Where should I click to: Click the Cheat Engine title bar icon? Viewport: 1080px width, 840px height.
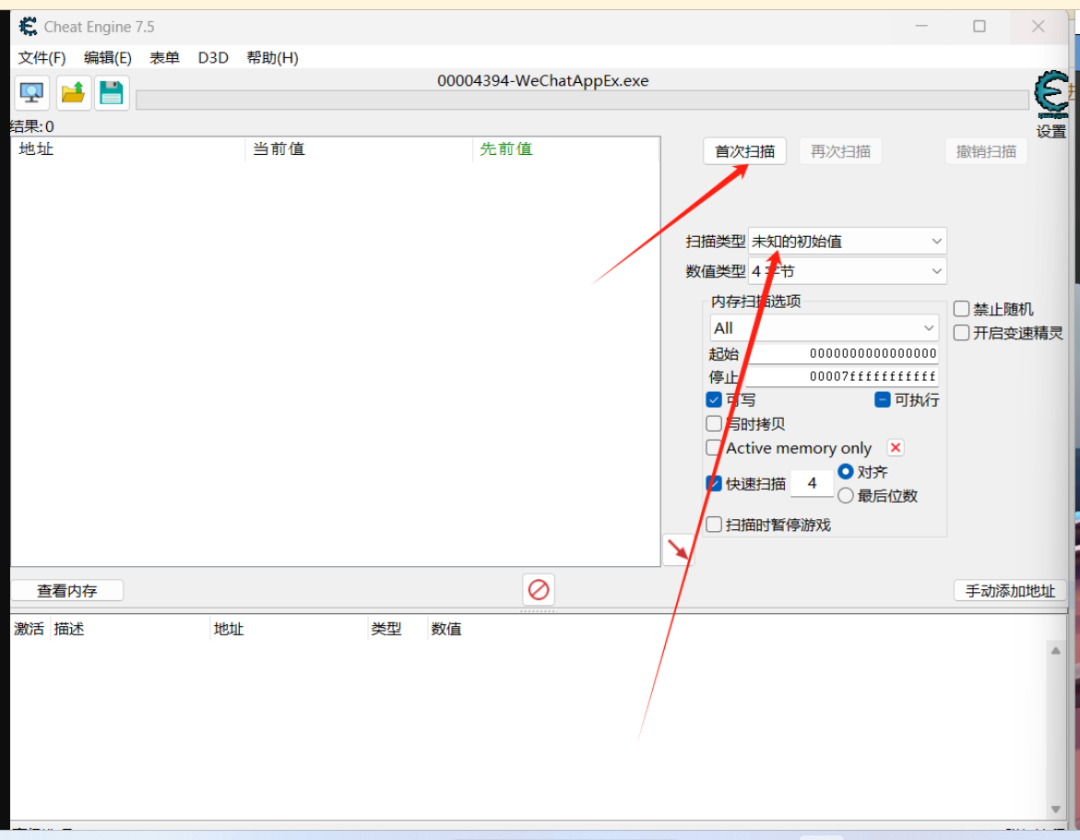(x=28, y=27)
